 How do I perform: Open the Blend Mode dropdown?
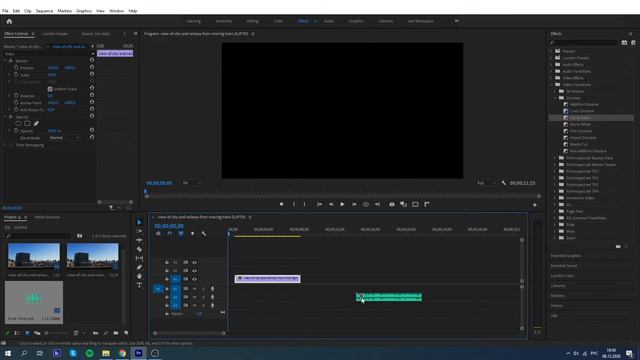(x=64, y=138)
